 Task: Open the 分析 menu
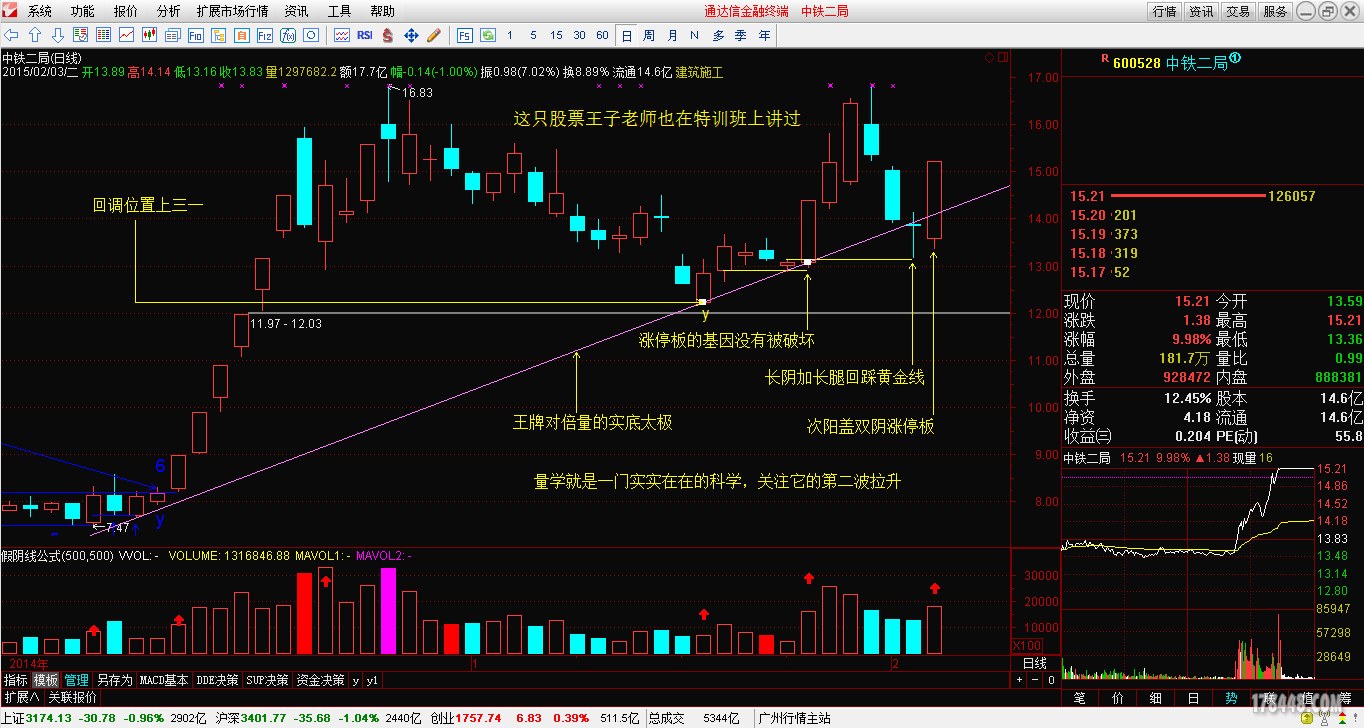pyautogui.click(x=169, y=11)
